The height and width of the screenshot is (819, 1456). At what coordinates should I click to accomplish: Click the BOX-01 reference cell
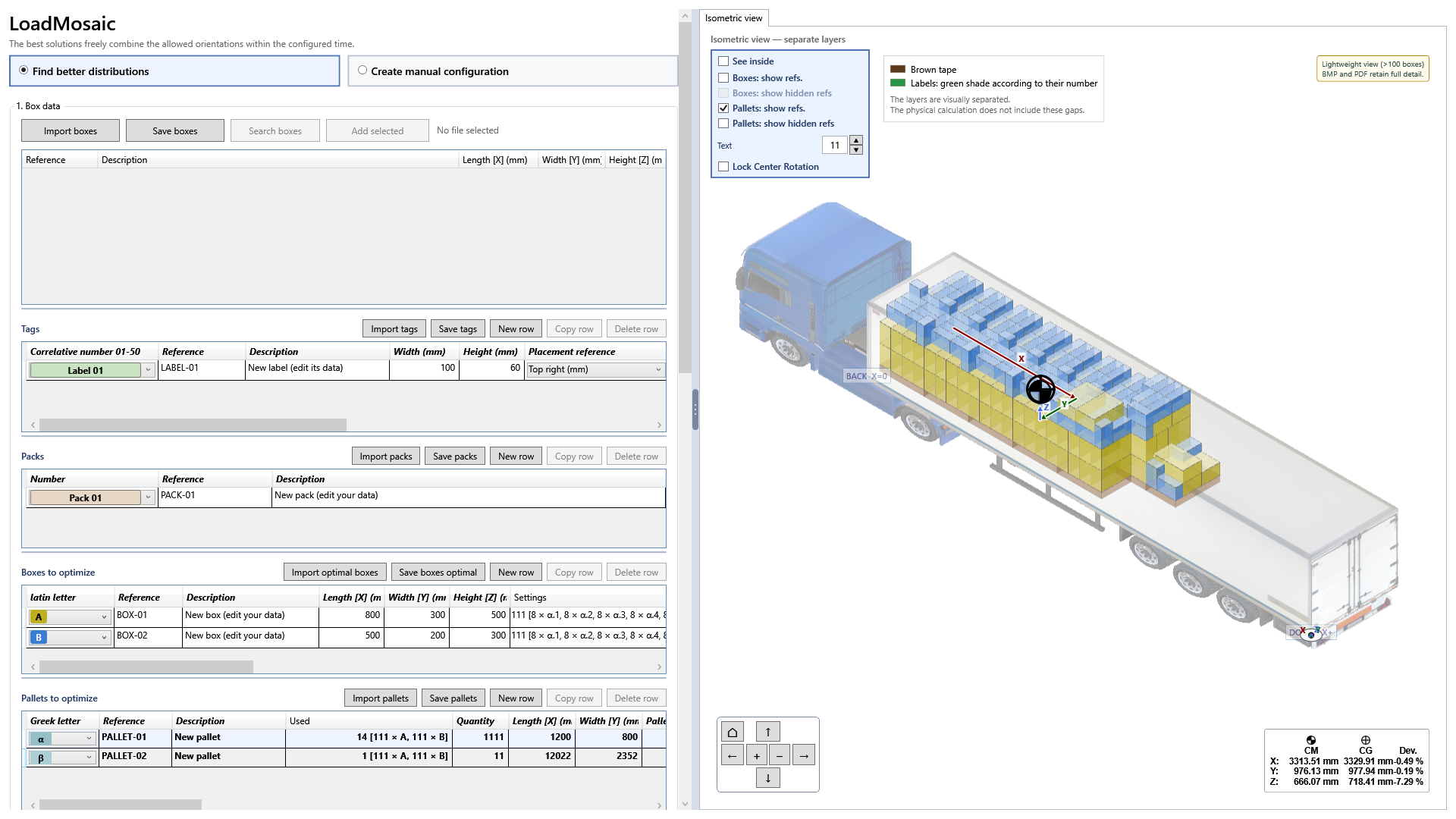click(148, 616)
